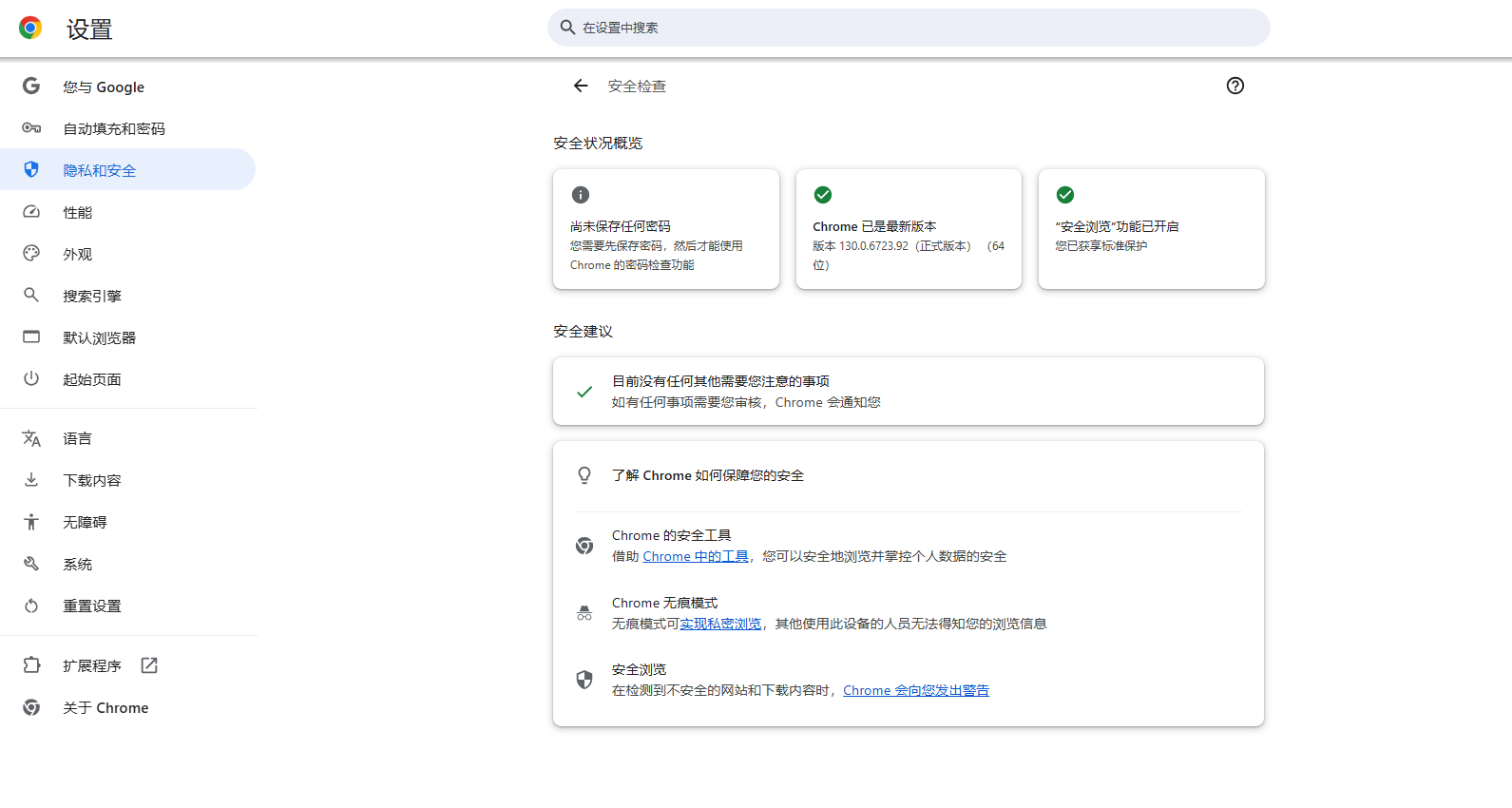Open the 尚未保存任何密码 status card
This screenshot has width=1512, height=808.
pyautogui.click(x=666, y=229)
